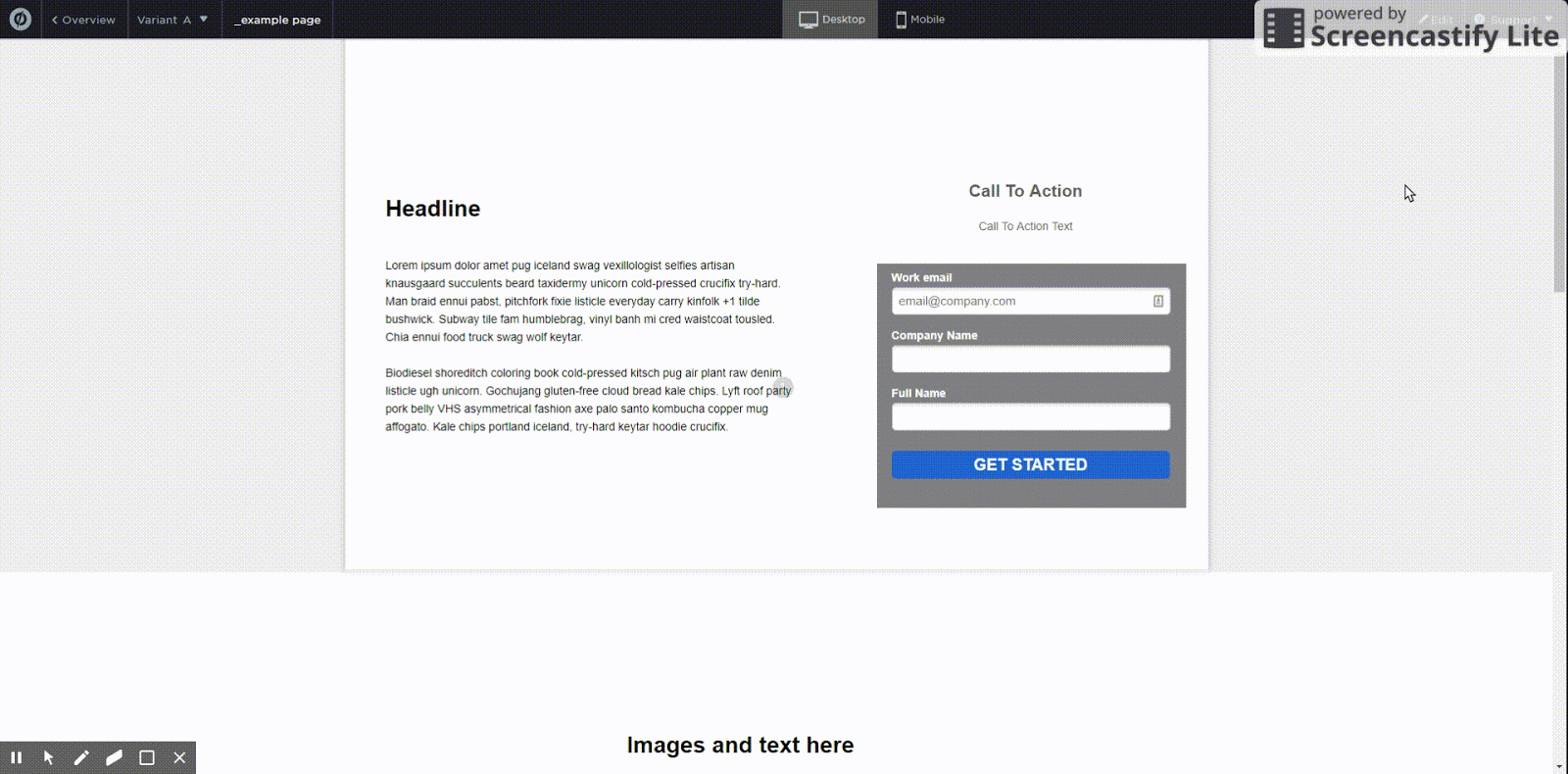Select the rectangle shape tool
This screenshot has height=774, width=1568.
pyautogui.click(x=147, y=757)
